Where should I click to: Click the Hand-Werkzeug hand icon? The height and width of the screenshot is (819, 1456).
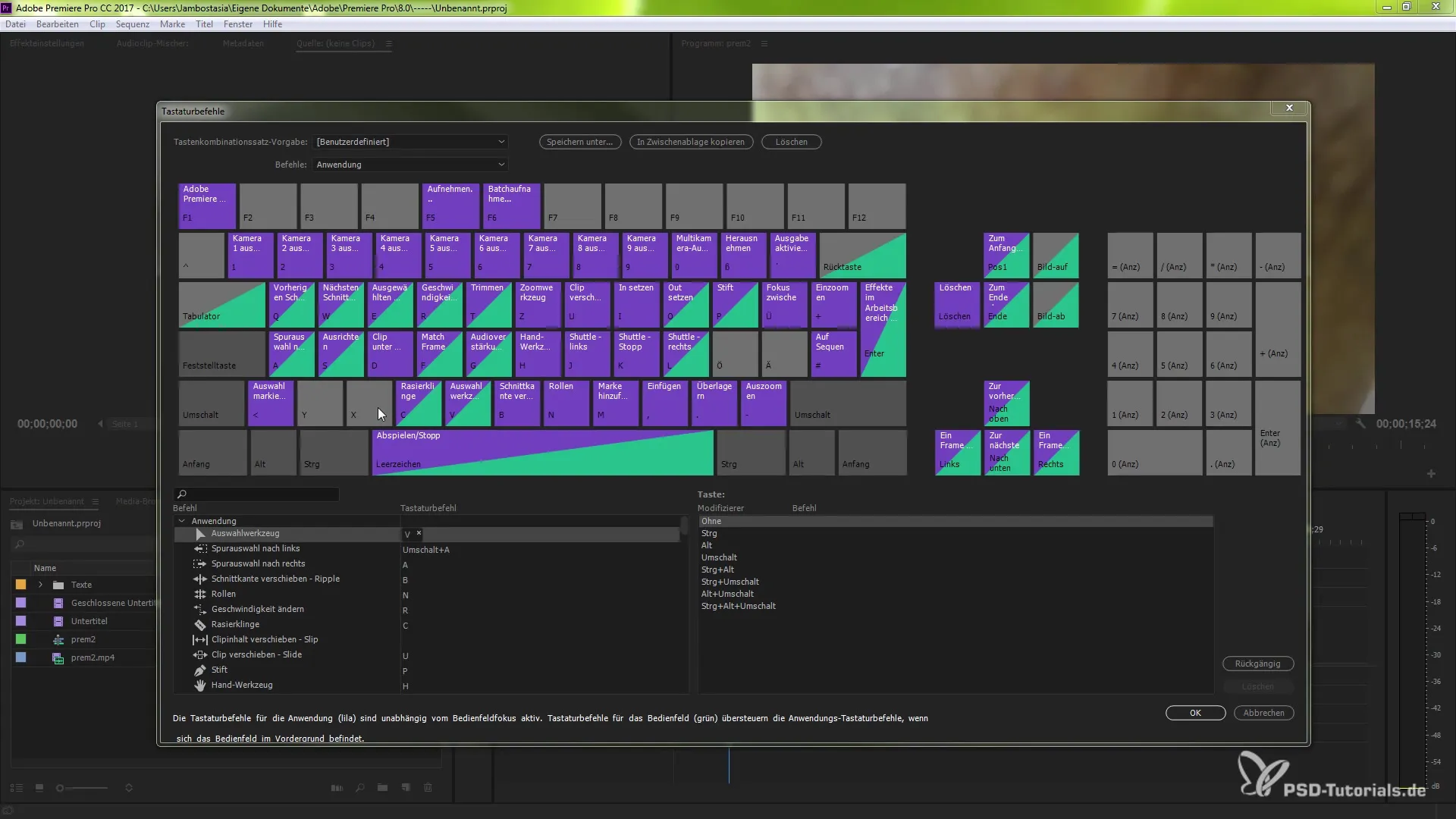pos(200,686)
